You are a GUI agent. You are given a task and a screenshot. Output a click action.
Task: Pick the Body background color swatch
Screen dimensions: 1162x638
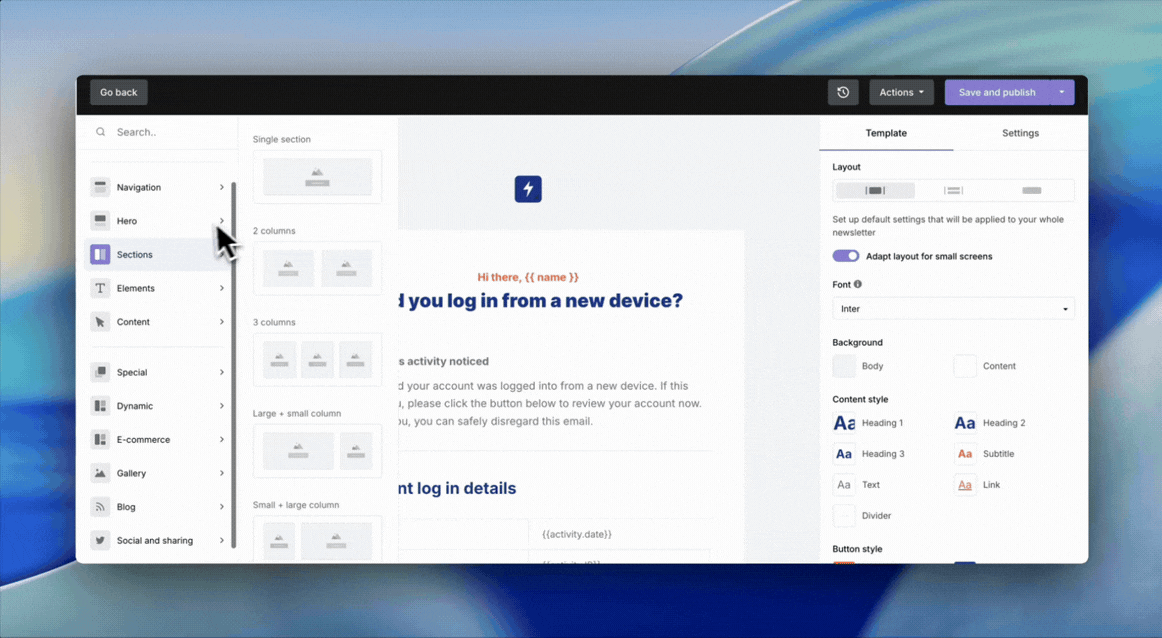(844, 366)
